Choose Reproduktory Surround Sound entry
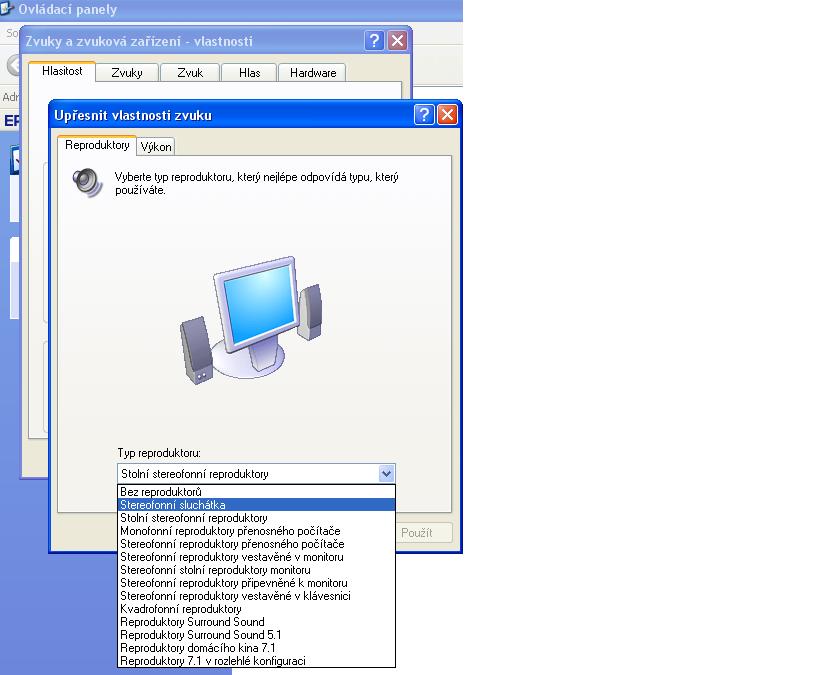 [256, 622]
